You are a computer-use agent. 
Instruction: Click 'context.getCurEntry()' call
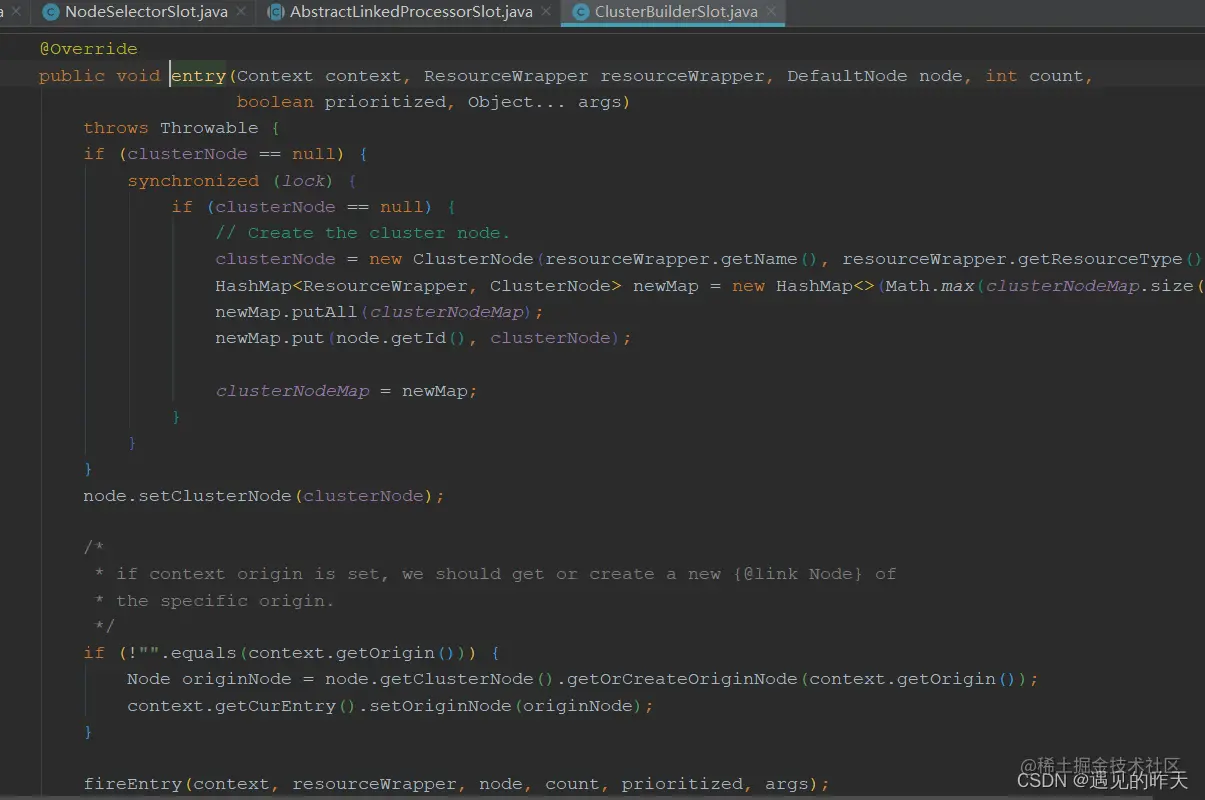click(242, 706)
